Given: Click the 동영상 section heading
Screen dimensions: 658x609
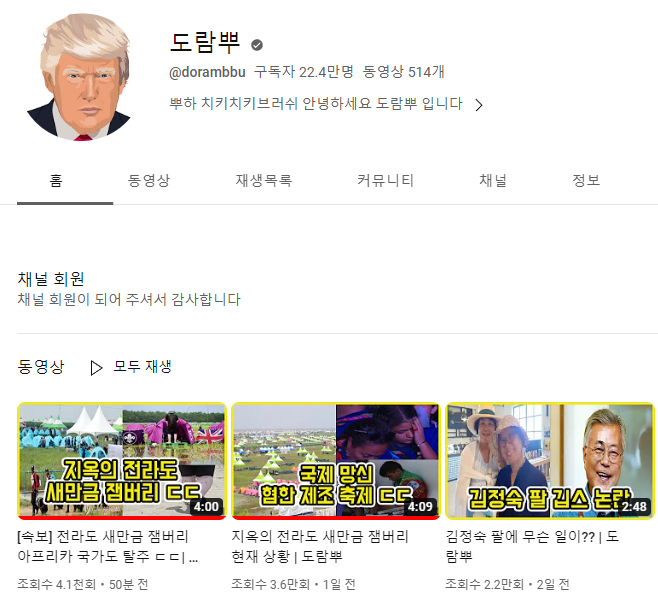Looking at the screenshot, I should pyautogui.click(x=41, y=366).
